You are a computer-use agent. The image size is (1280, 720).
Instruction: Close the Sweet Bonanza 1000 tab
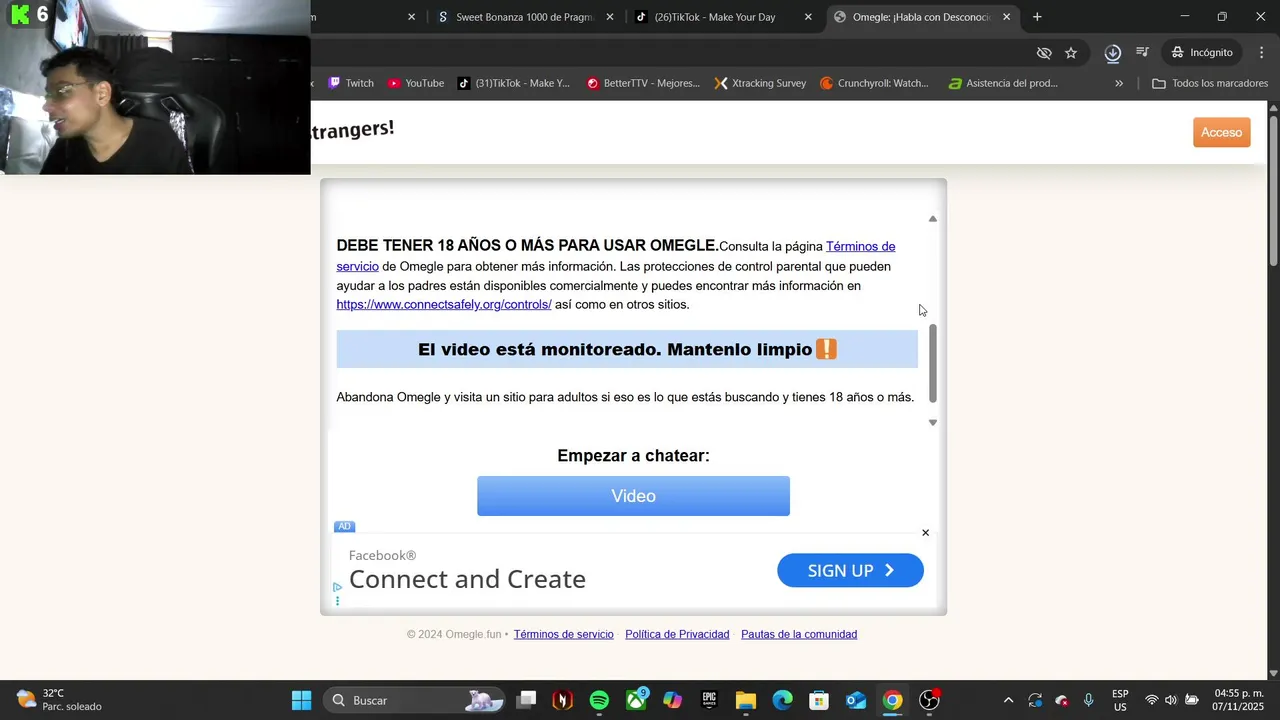pyautogui.click(x=610, y=17)
